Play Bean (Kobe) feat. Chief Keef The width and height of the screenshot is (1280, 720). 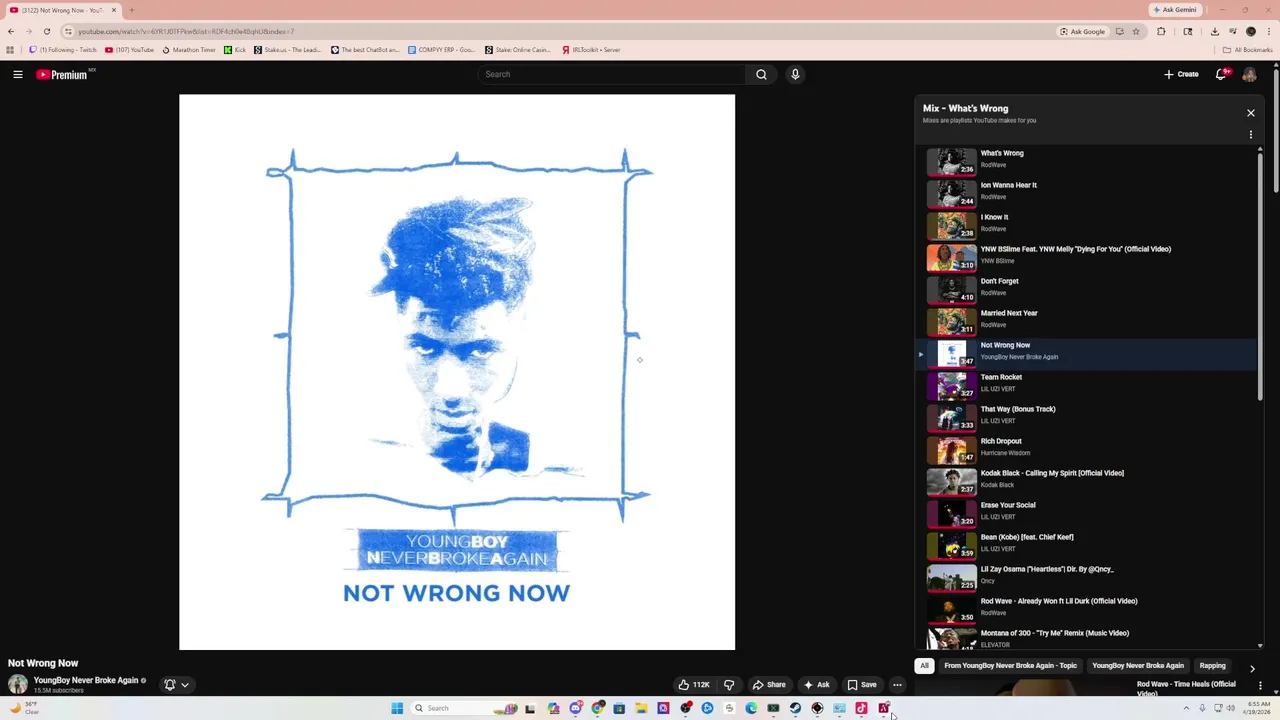(x=1087, y=545)
